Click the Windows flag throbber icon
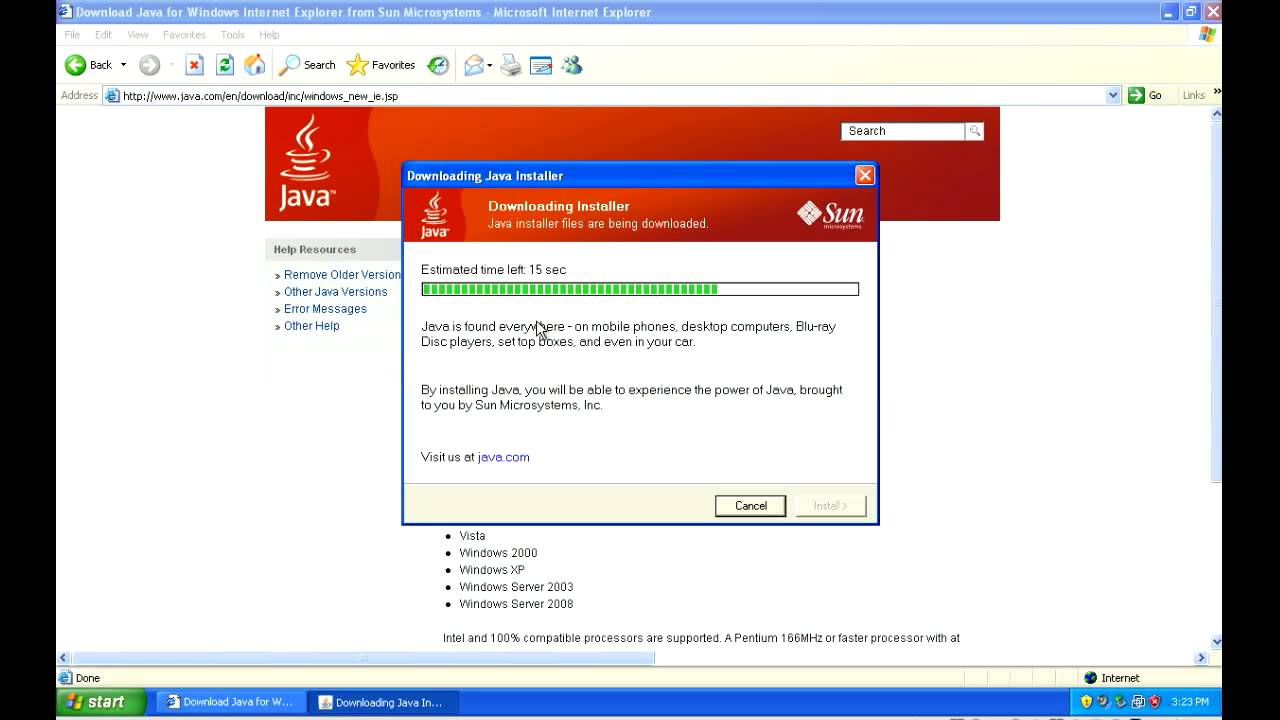Screen dimensions: 1280x720 pos(1207,34)
